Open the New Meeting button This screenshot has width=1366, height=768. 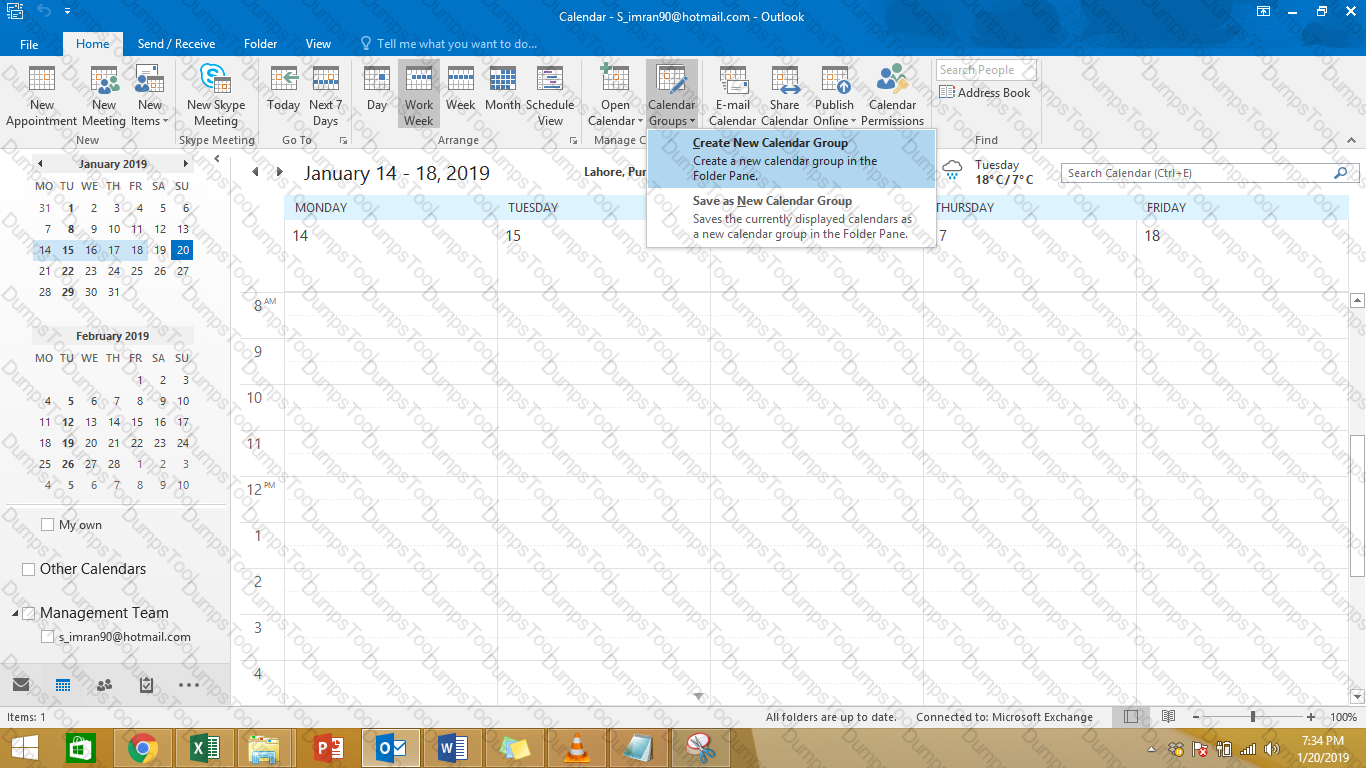[104, 97]
